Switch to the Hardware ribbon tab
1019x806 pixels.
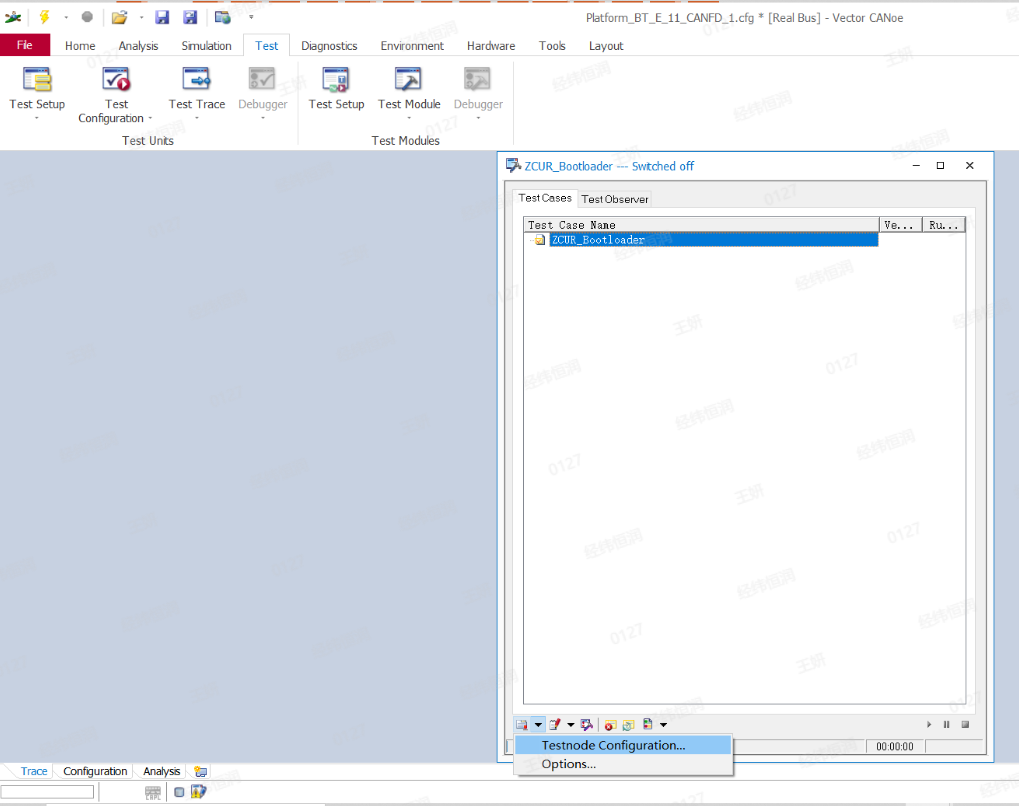coord(491,46)
